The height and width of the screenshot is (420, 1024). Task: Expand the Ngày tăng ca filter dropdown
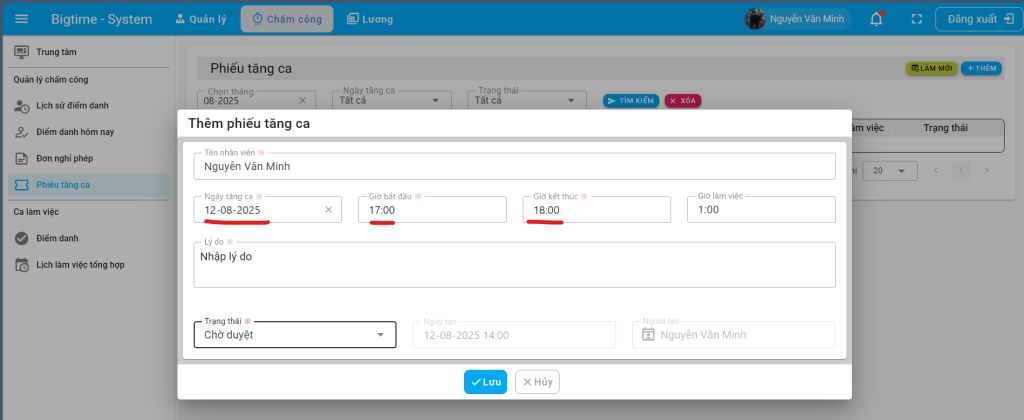click(435, 101)
